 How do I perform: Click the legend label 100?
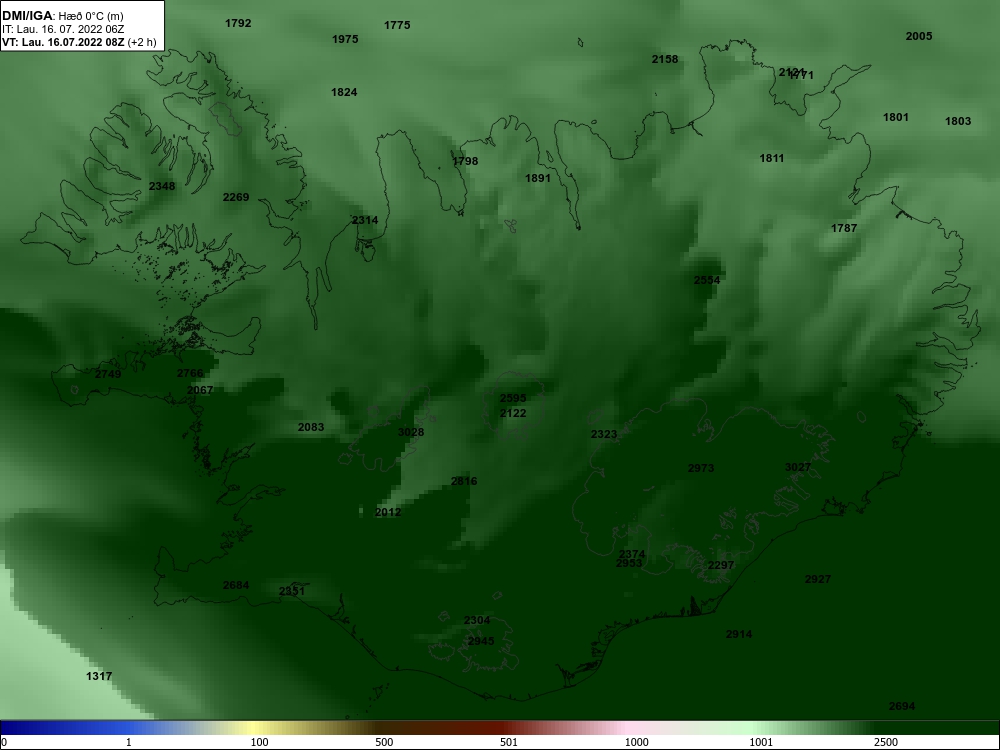(259, 742)
